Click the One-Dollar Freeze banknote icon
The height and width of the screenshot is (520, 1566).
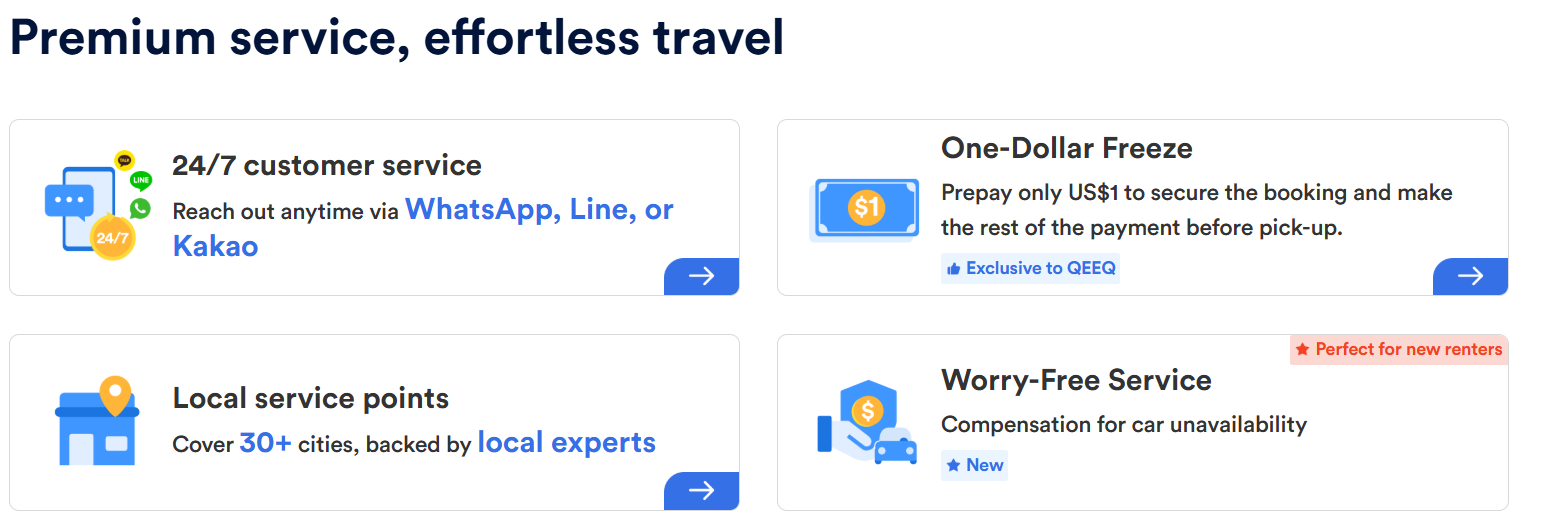click(866, 208)
